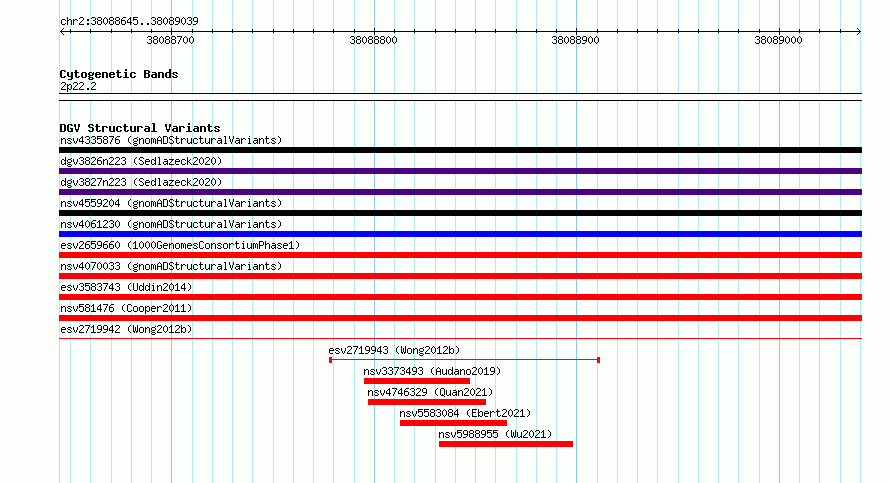Select the 2p22.2 band label

tap(78, 86)
